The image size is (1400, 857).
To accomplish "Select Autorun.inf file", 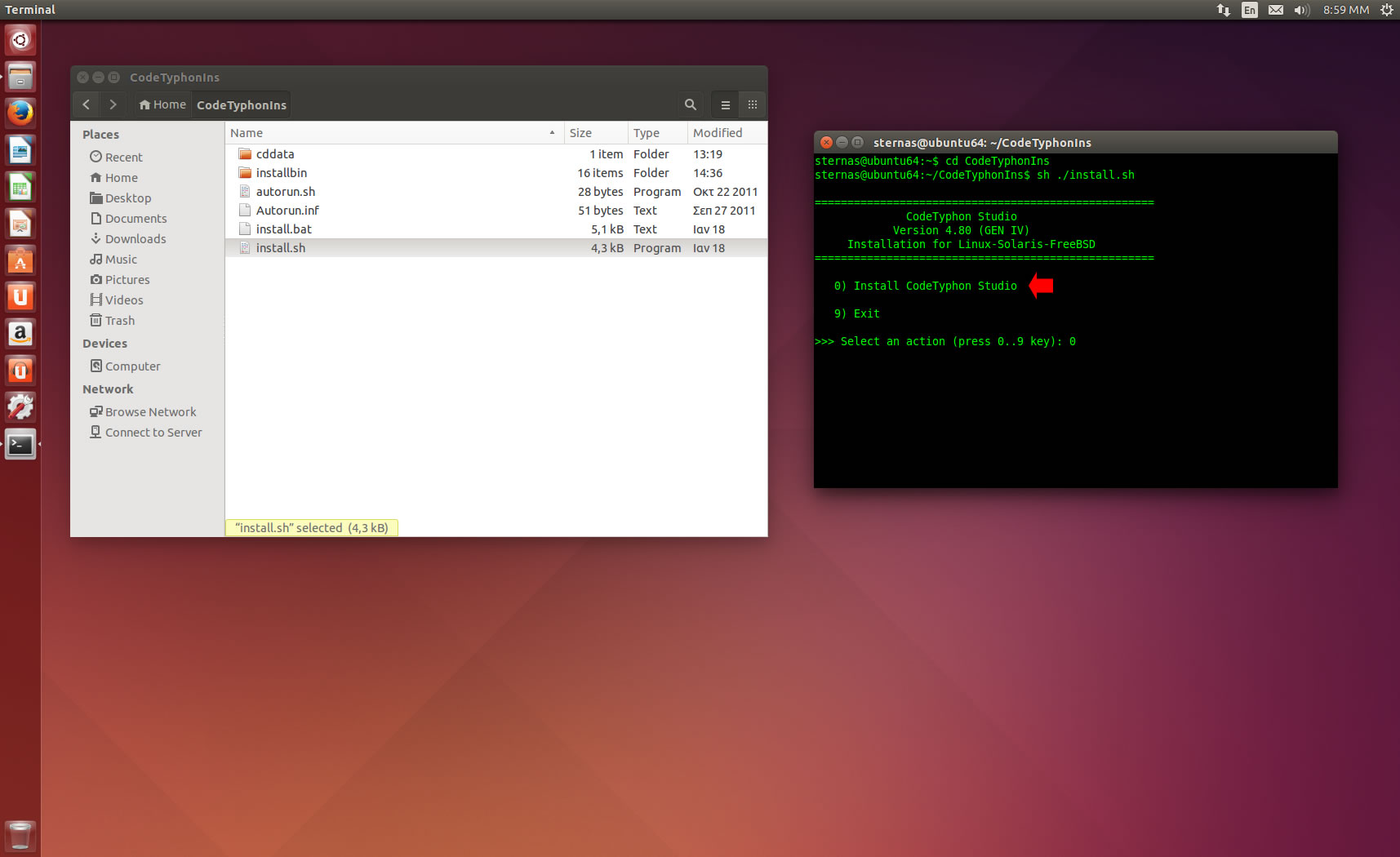I will point(496,210).
